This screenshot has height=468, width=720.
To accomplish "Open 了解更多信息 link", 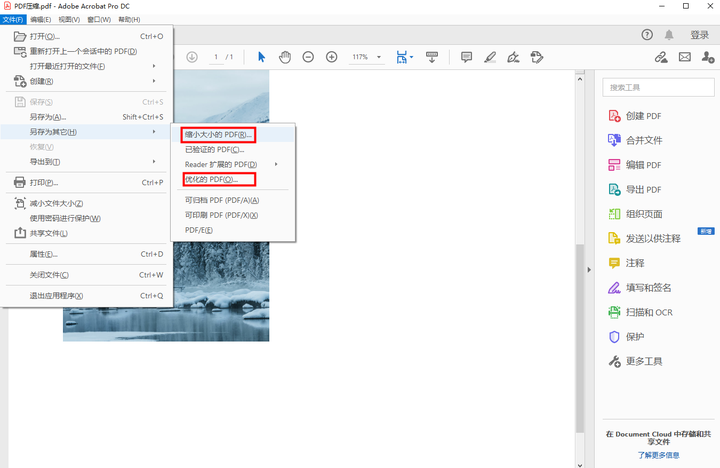I will point(658,455).
